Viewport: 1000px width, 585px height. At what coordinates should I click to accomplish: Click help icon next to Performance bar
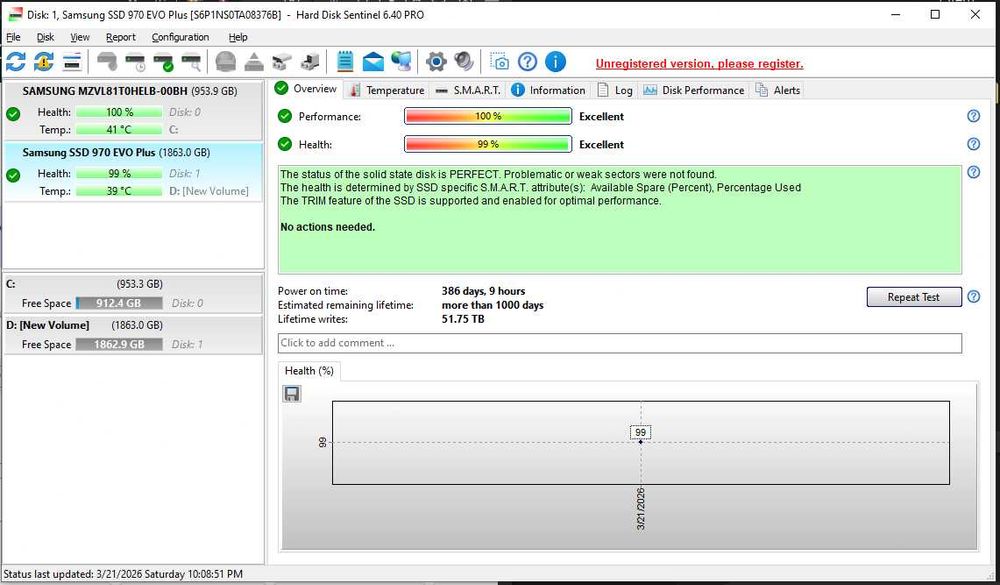[x=973, y=116]
